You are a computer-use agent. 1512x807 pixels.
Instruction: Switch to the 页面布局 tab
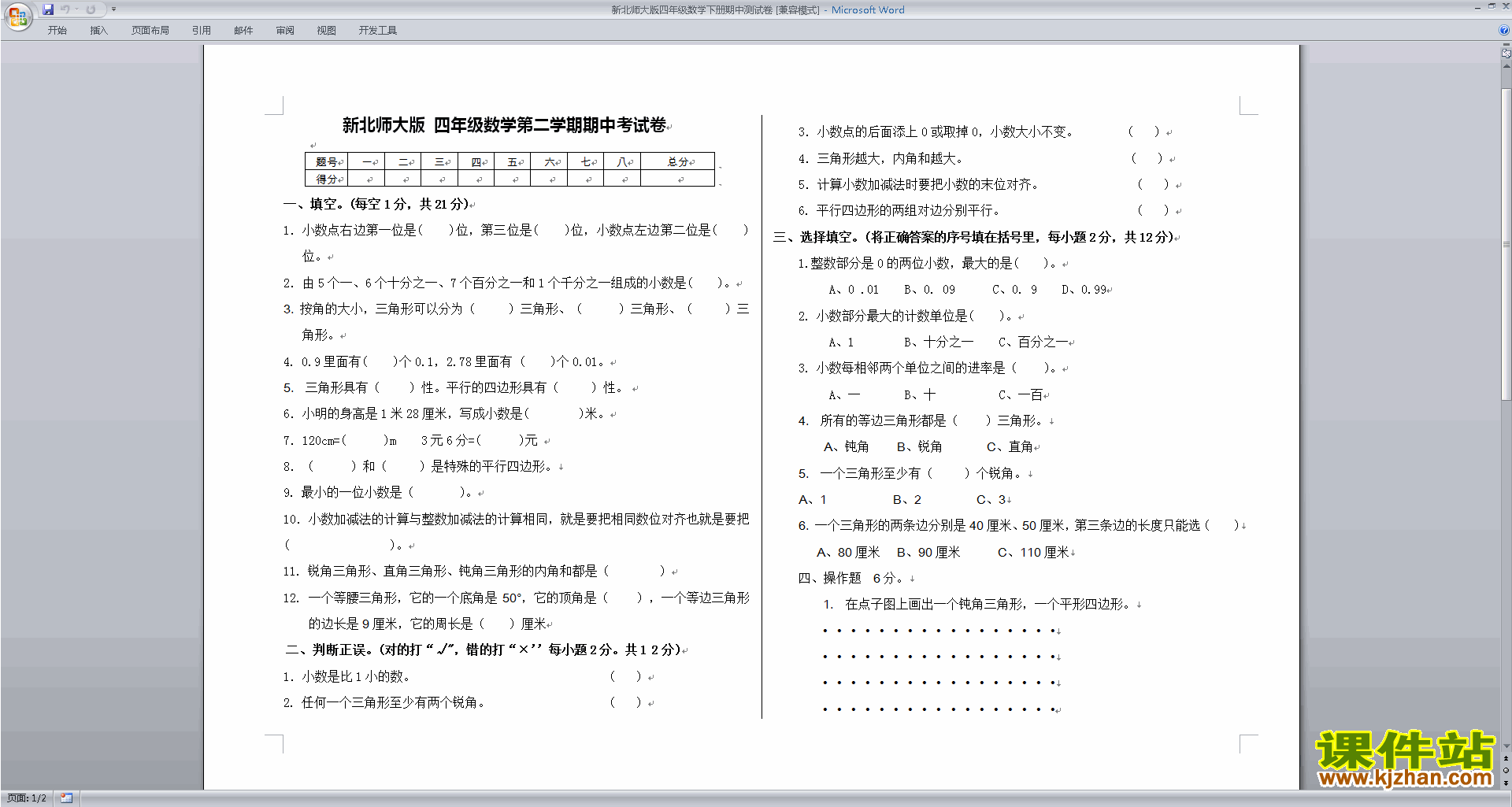coord(150,31)
